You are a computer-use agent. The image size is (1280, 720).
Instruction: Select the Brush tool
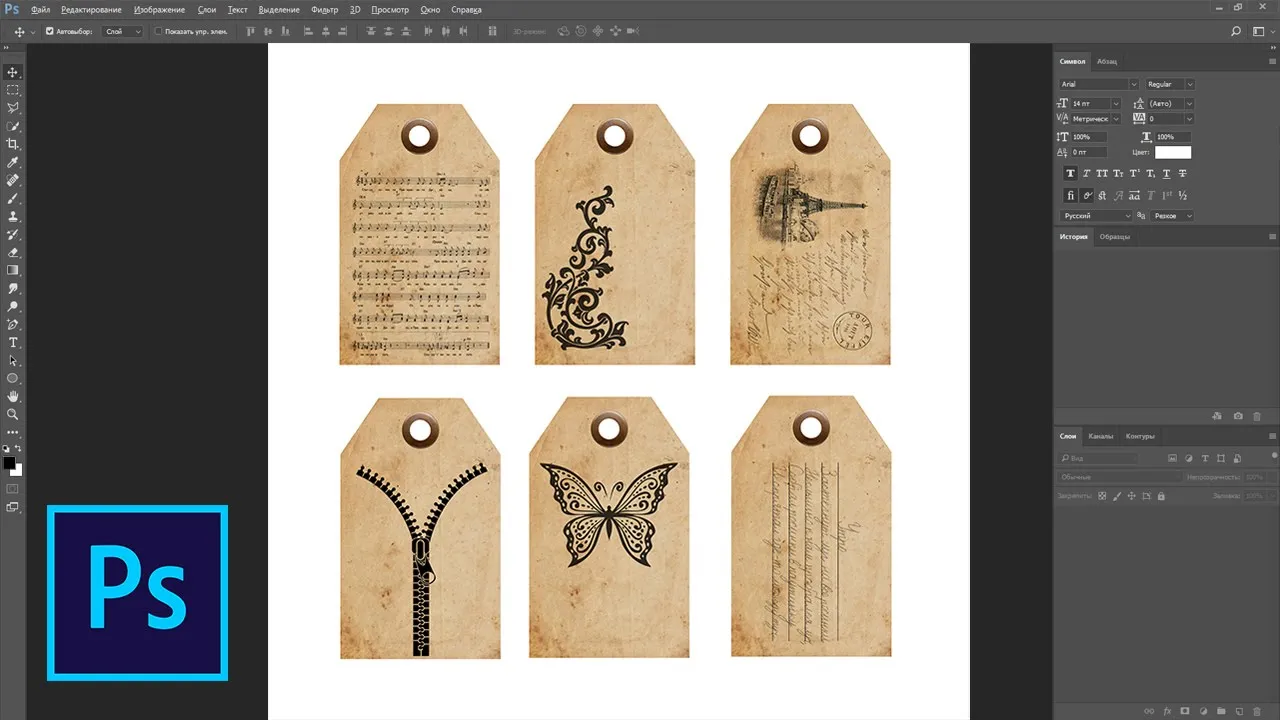click(x=13, y=198)
